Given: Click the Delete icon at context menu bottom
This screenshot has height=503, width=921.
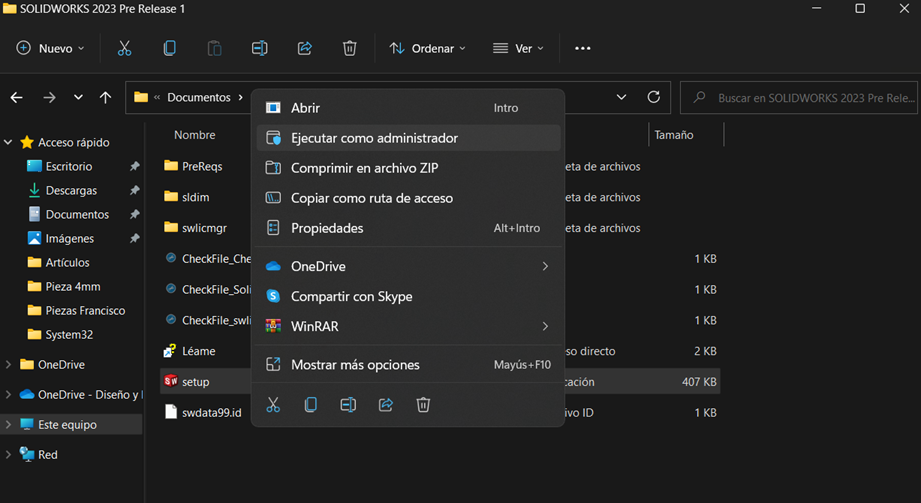Looking at the screenshot, I should click(x=423, y=404).
